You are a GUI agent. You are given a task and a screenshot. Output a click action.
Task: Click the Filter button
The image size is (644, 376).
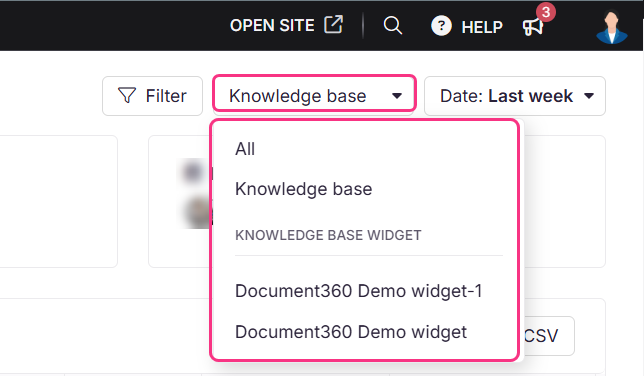coord(152,96)
